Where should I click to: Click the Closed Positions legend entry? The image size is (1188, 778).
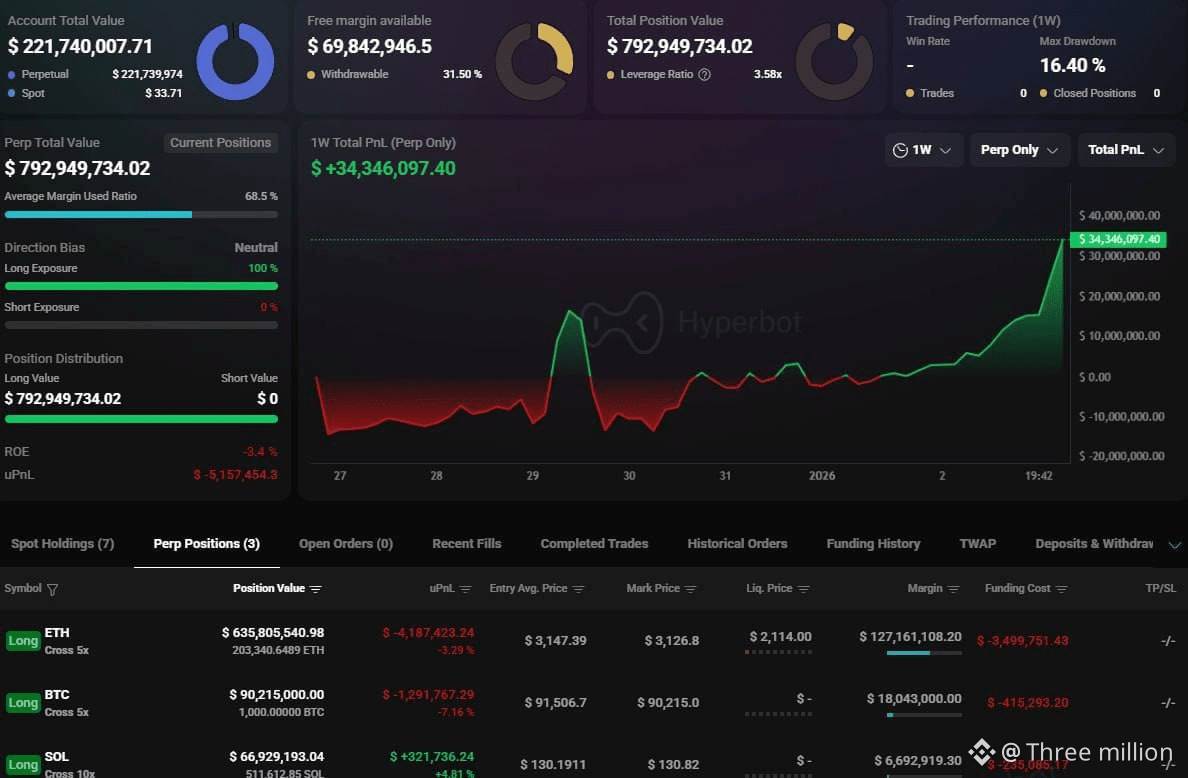[x=1100, y=93]
